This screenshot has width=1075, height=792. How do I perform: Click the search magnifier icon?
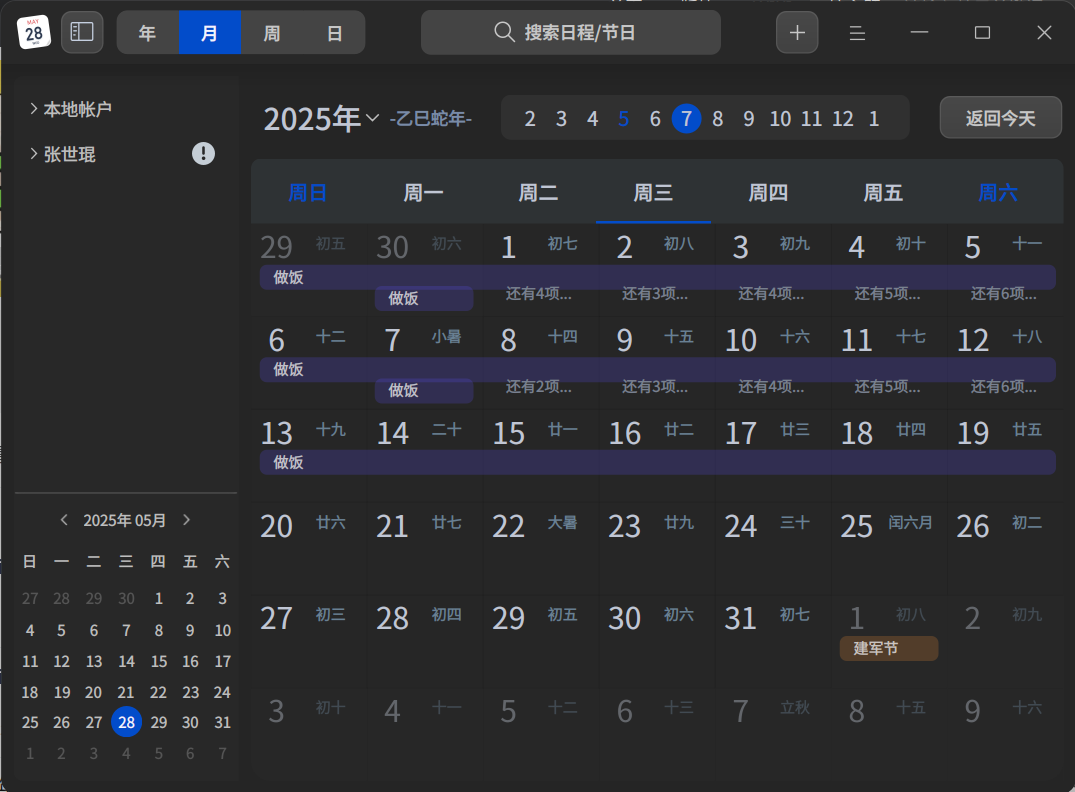point(504,32)
